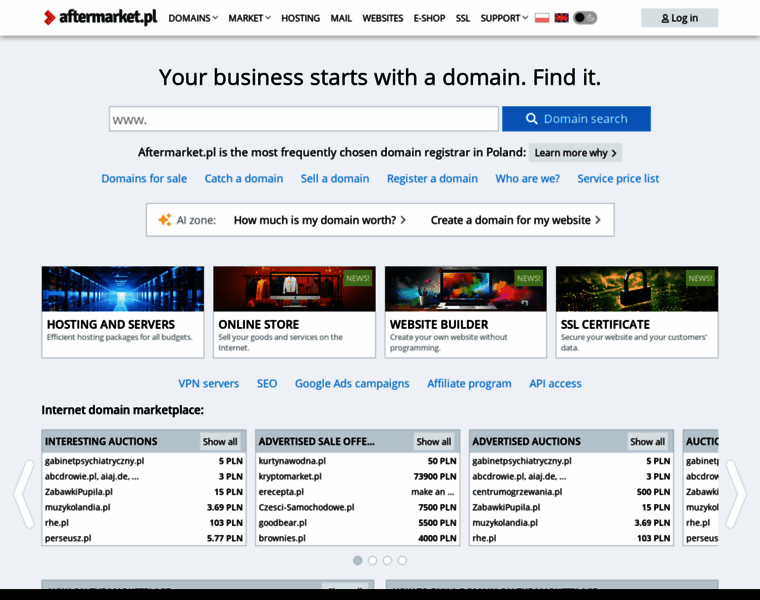Open VPN servers link
This screenshot has width=760, height=600.
pos(208,383)
